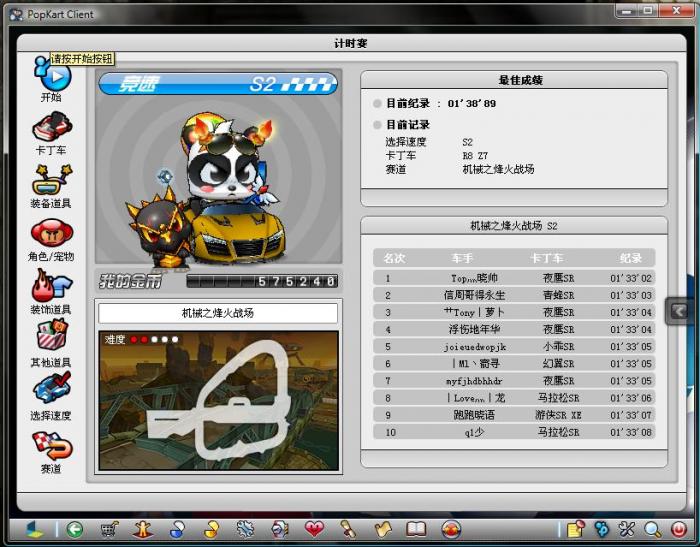Image resolution: width=700 pixels, height=547 pixels.
Task: Click the 机械之烽火战场 S2 leaderboard title
Action: point(514,225)
